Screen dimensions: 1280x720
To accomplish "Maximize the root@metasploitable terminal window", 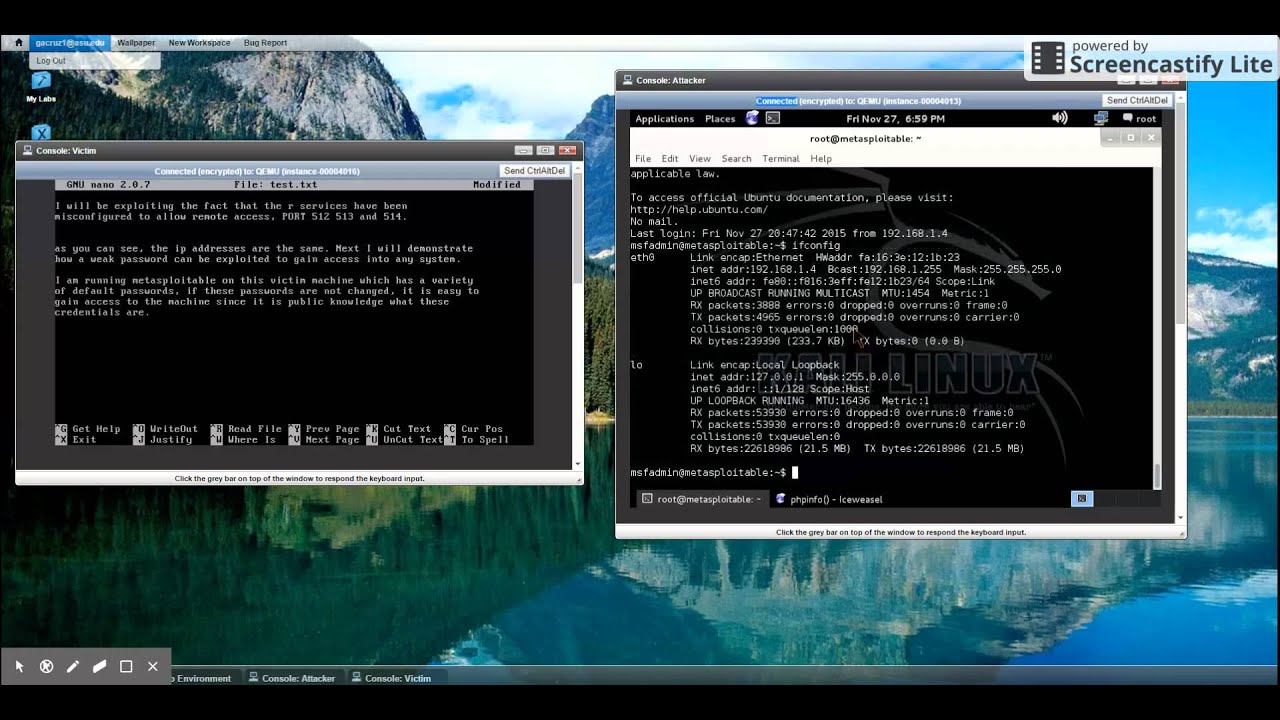I will tap(1131, 138).
